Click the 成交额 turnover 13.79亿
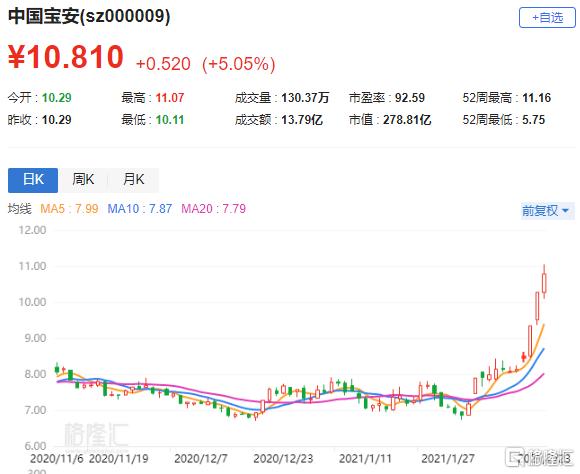 point(302,120)
